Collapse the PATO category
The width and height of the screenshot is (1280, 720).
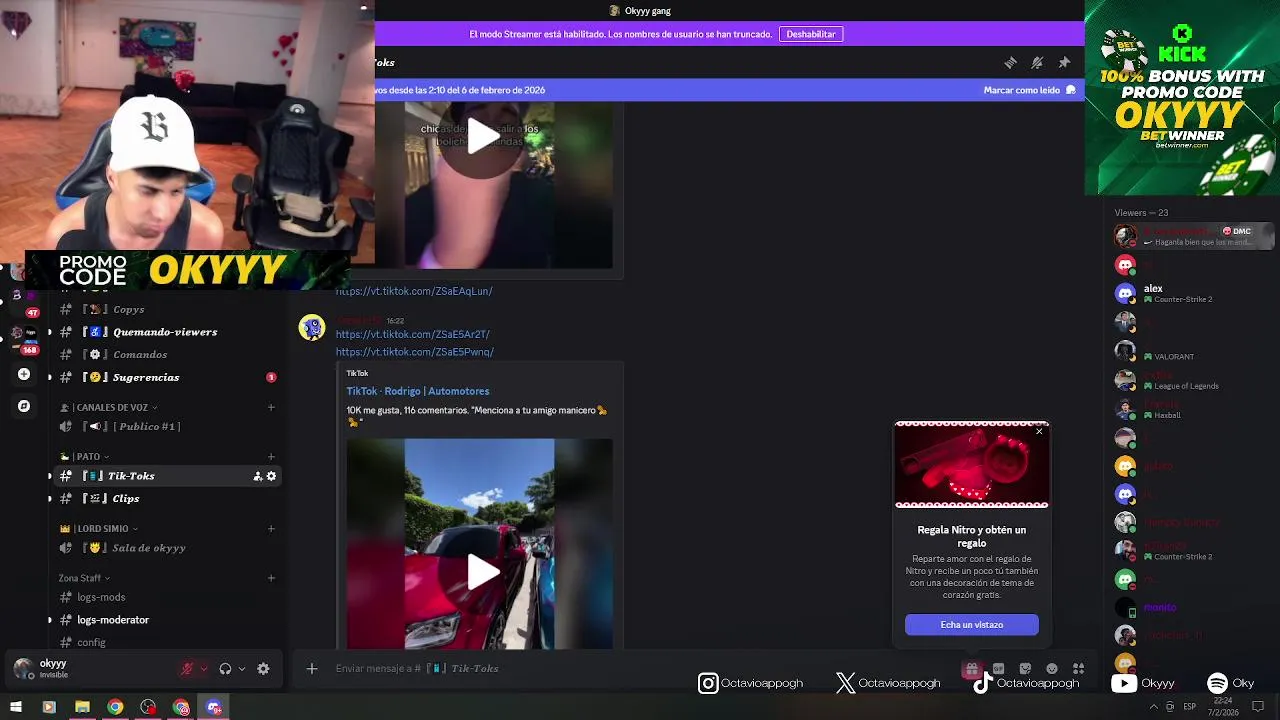[84, 457]
